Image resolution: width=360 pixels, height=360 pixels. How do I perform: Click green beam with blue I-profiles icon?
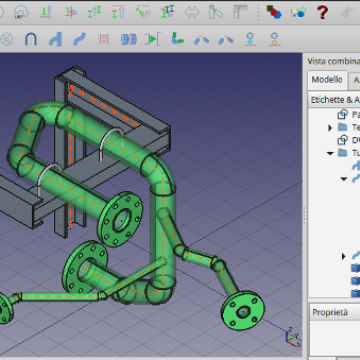[167, 12]
